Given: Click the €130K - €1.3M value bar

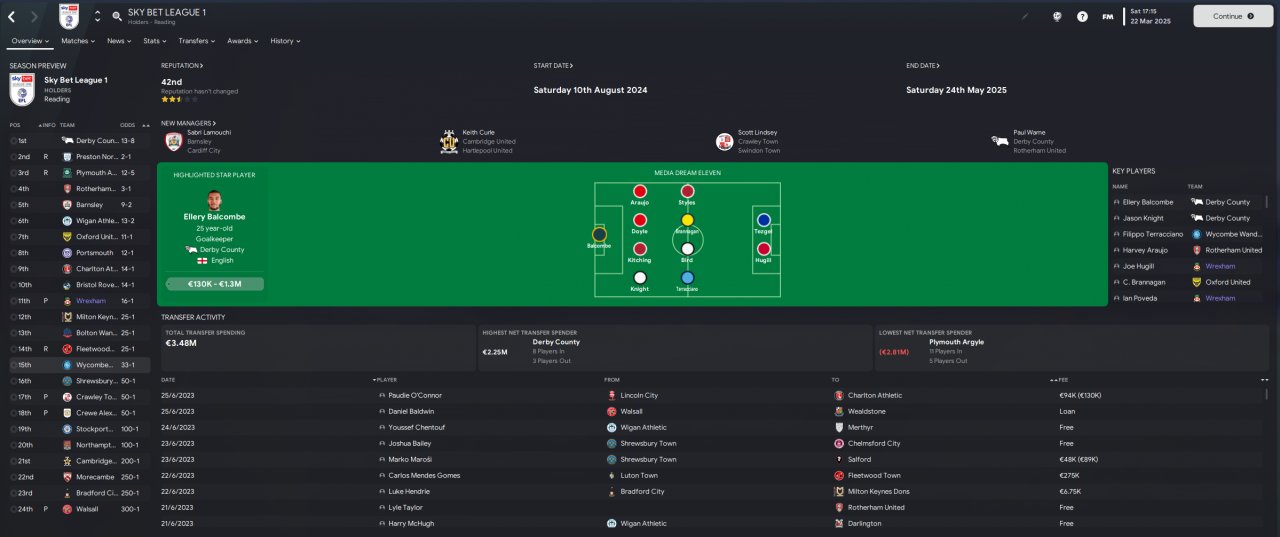Looking at the screenshot, I should point(215,284).
